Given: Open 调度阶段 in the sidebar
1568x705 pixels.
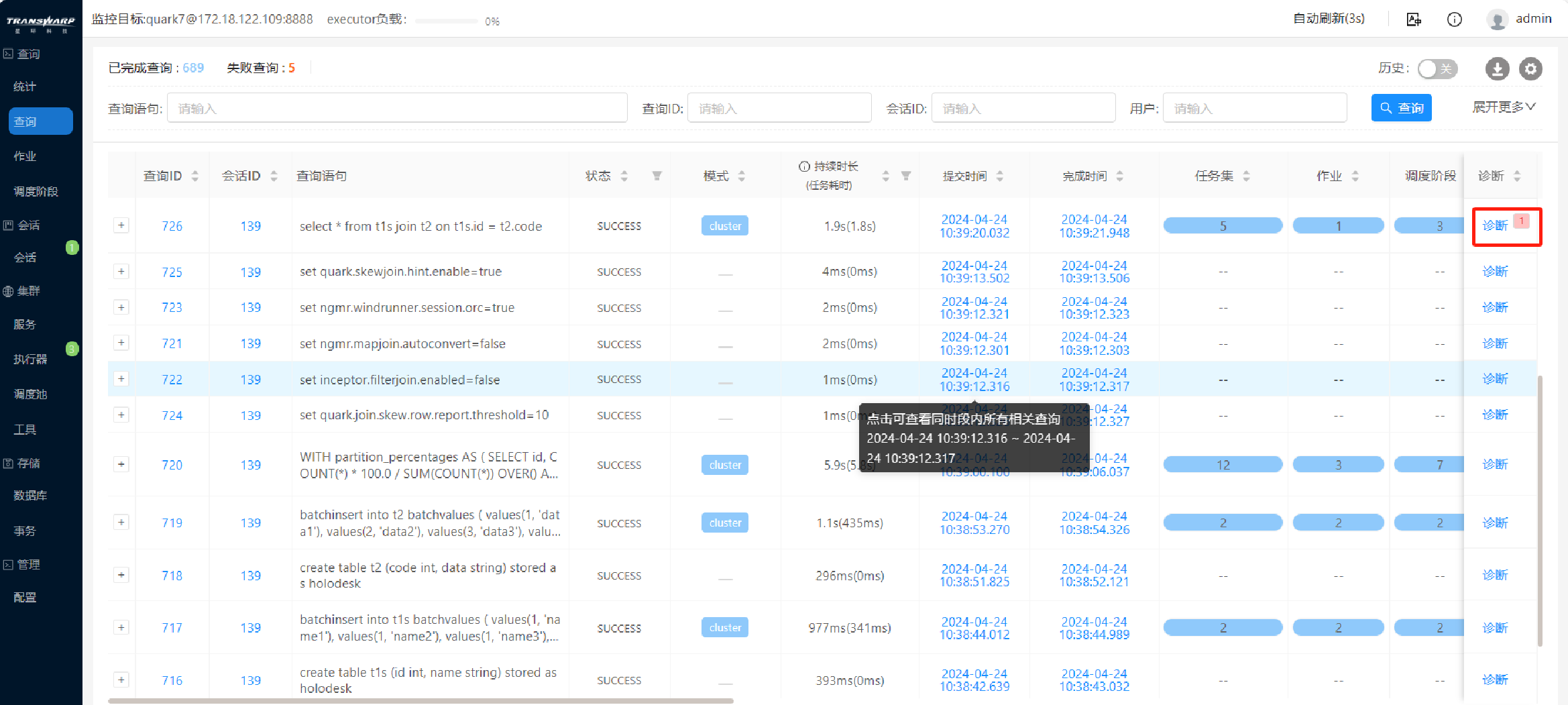Looking at the screenshot, I should click(x=36, y=192).
